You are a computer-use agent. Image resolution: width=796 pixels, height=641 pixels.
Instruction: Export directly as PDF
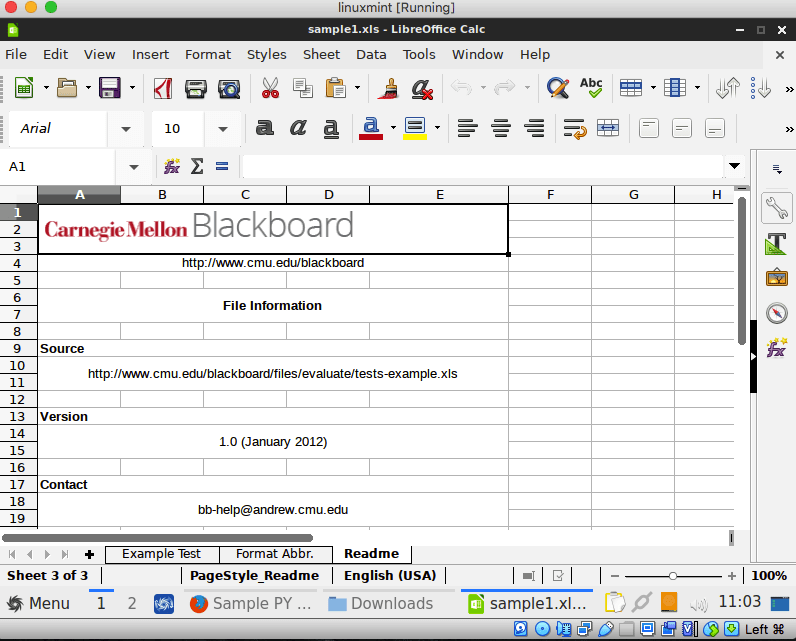[163, 88]
